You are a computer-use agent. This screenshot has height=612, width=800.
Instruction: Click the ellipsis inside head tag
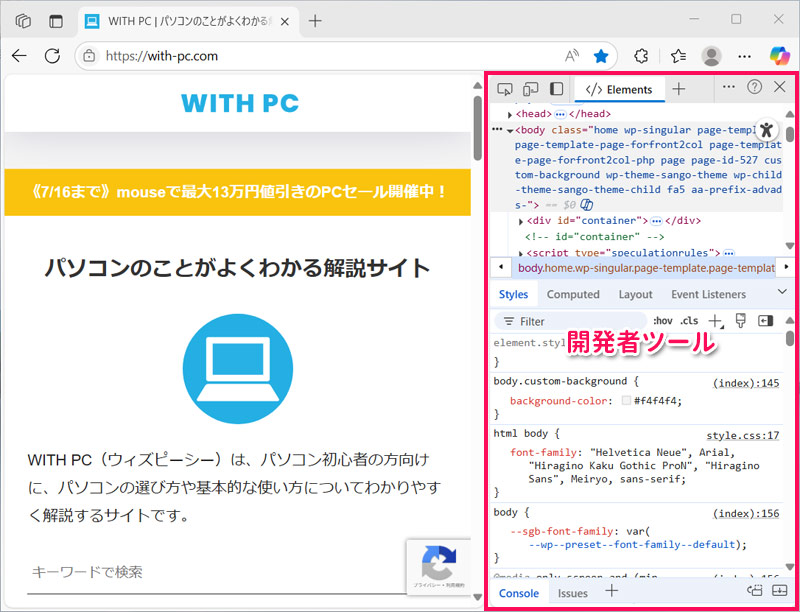coord(560,114)
